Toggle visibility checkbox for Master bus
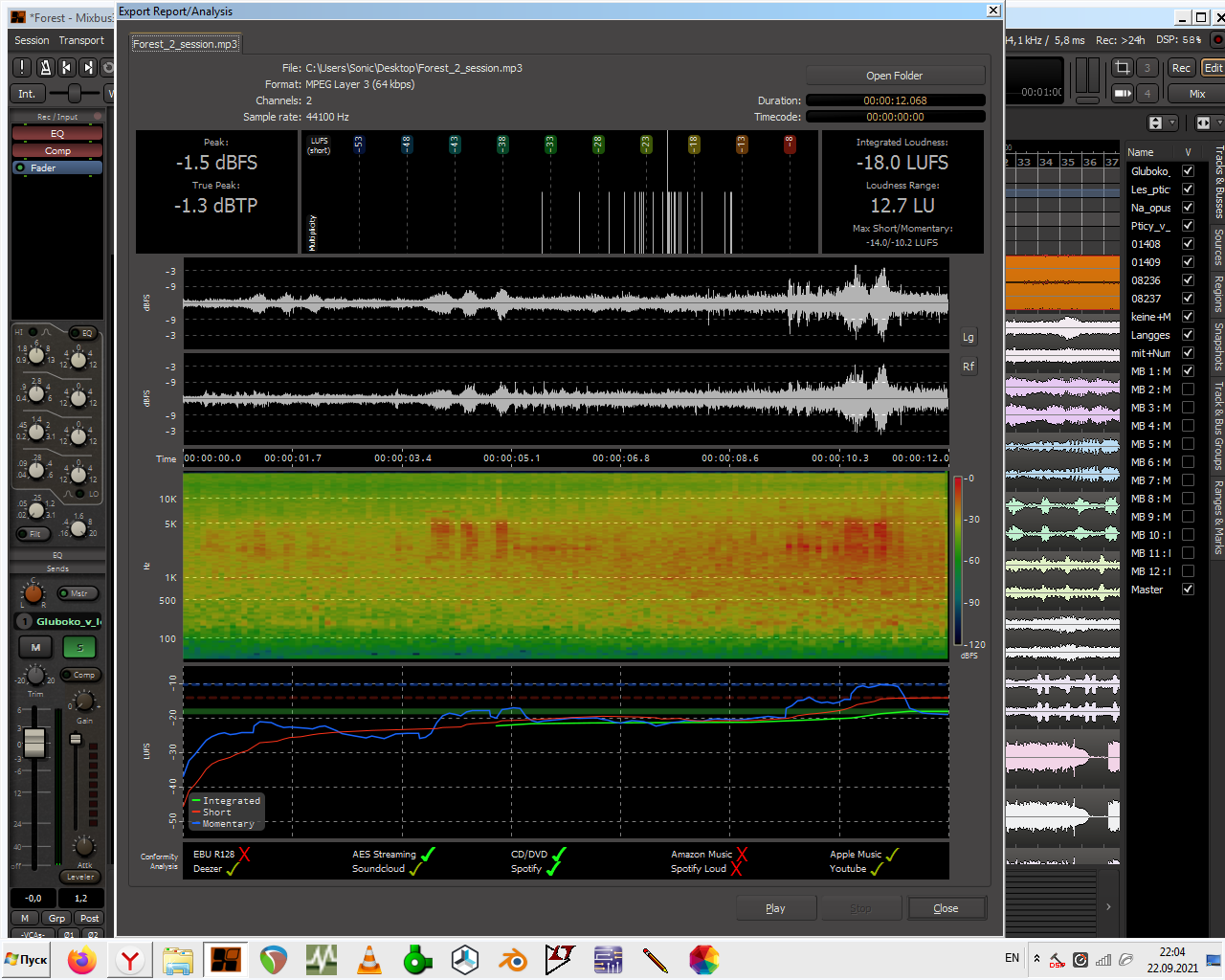The image size is (1225, 980). [1188, 590]
